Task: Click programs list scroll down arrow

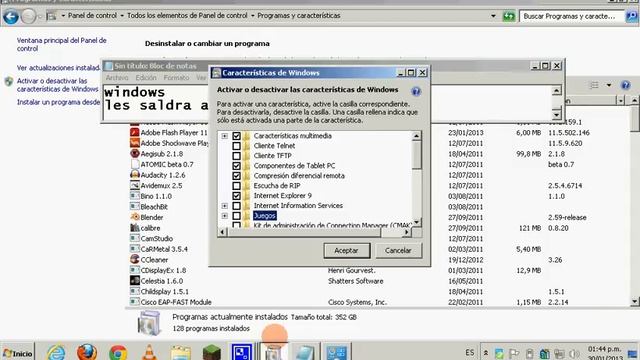Action: pos(635,302)
